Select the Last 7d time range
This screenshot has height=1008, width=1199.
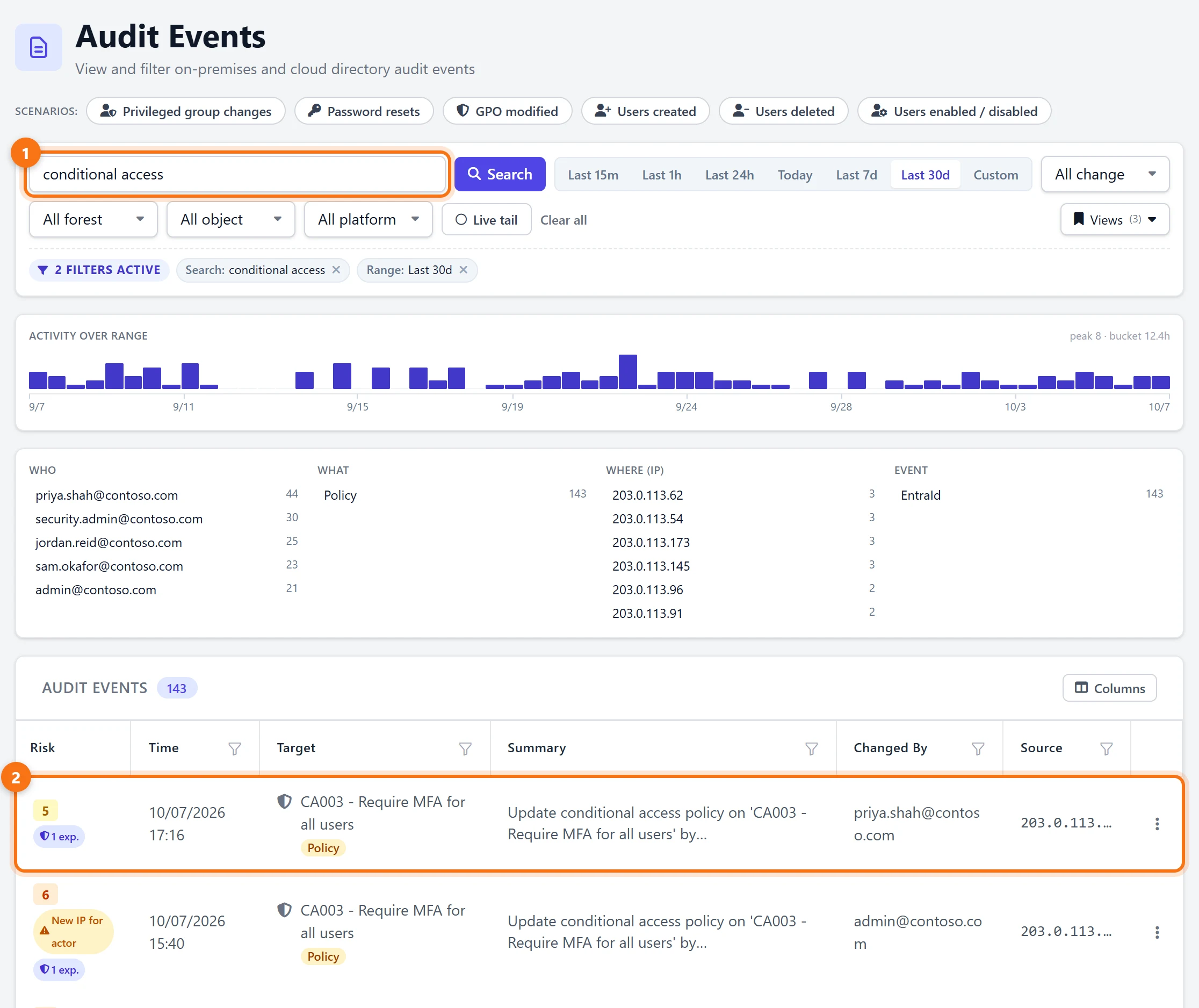pos(856,175)
